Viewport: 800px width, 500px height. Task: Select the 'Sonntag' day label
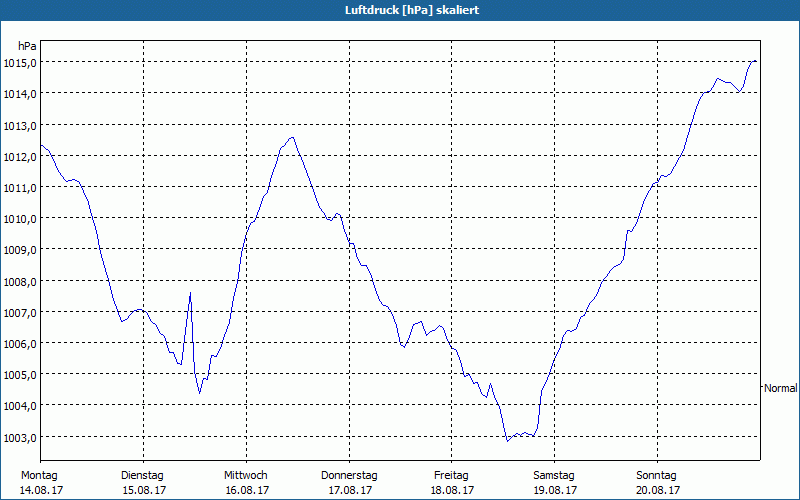click(656, 476)
